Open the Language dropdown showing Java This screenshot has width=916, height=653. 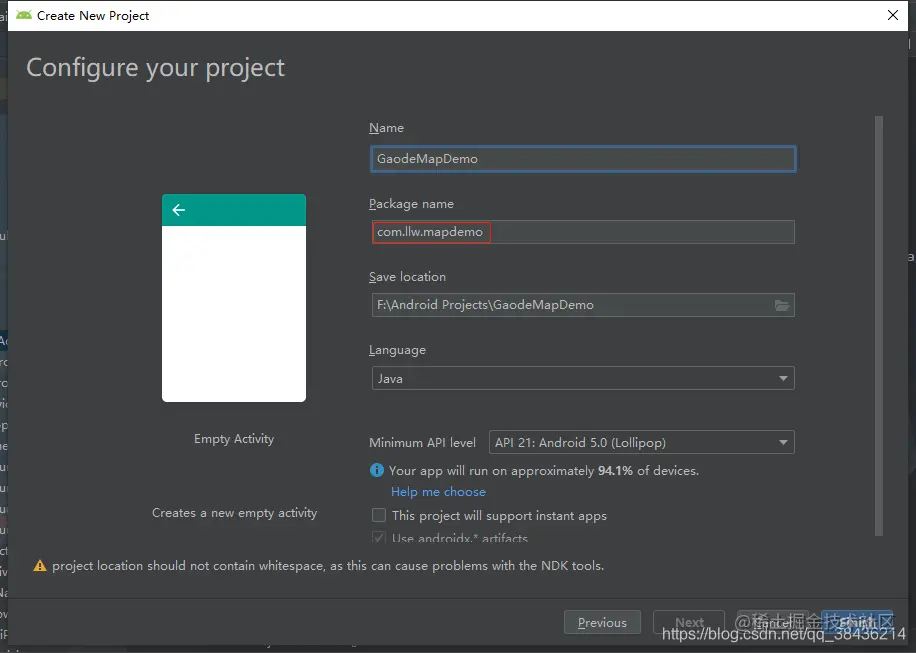pos(583,378)
